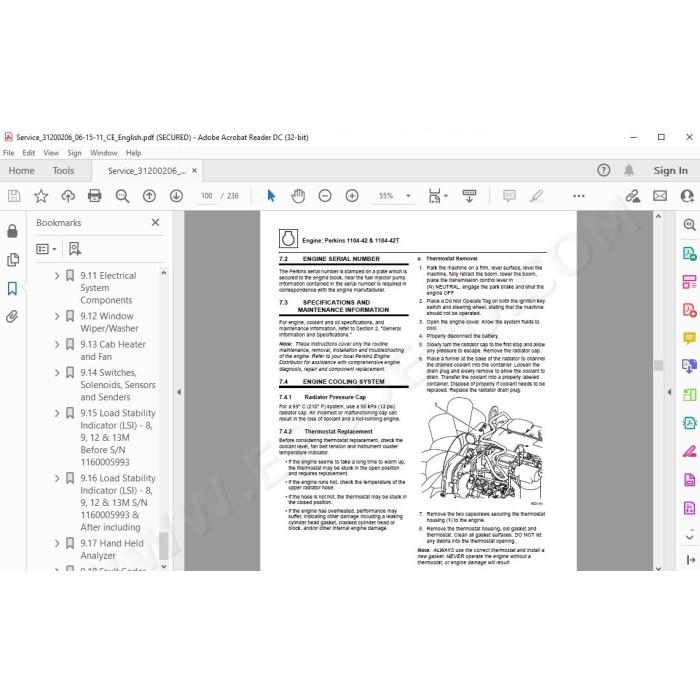Viewport: 700px width, 700px height.
Task: Find current bookmark icon
Action: (75, 249)
